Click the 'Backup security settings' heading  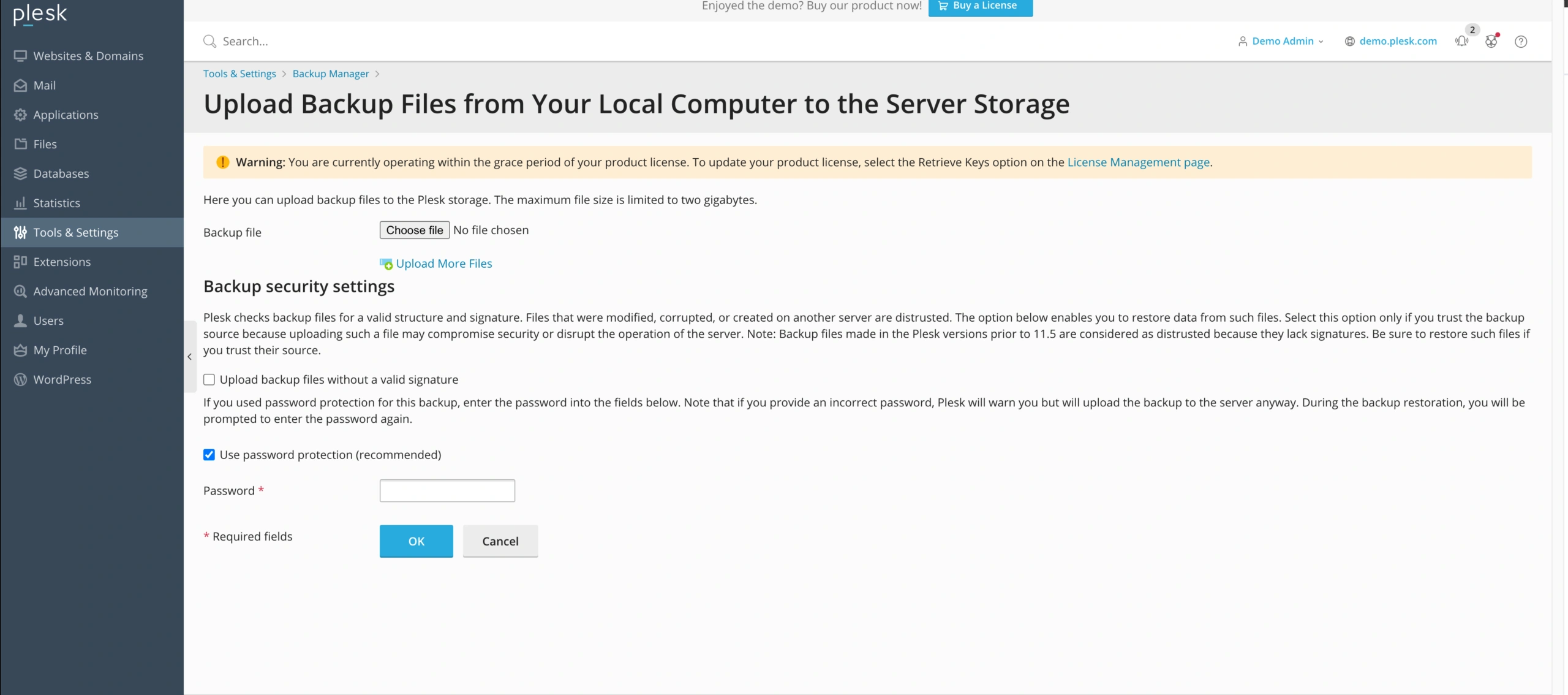[x=299, y=286]
